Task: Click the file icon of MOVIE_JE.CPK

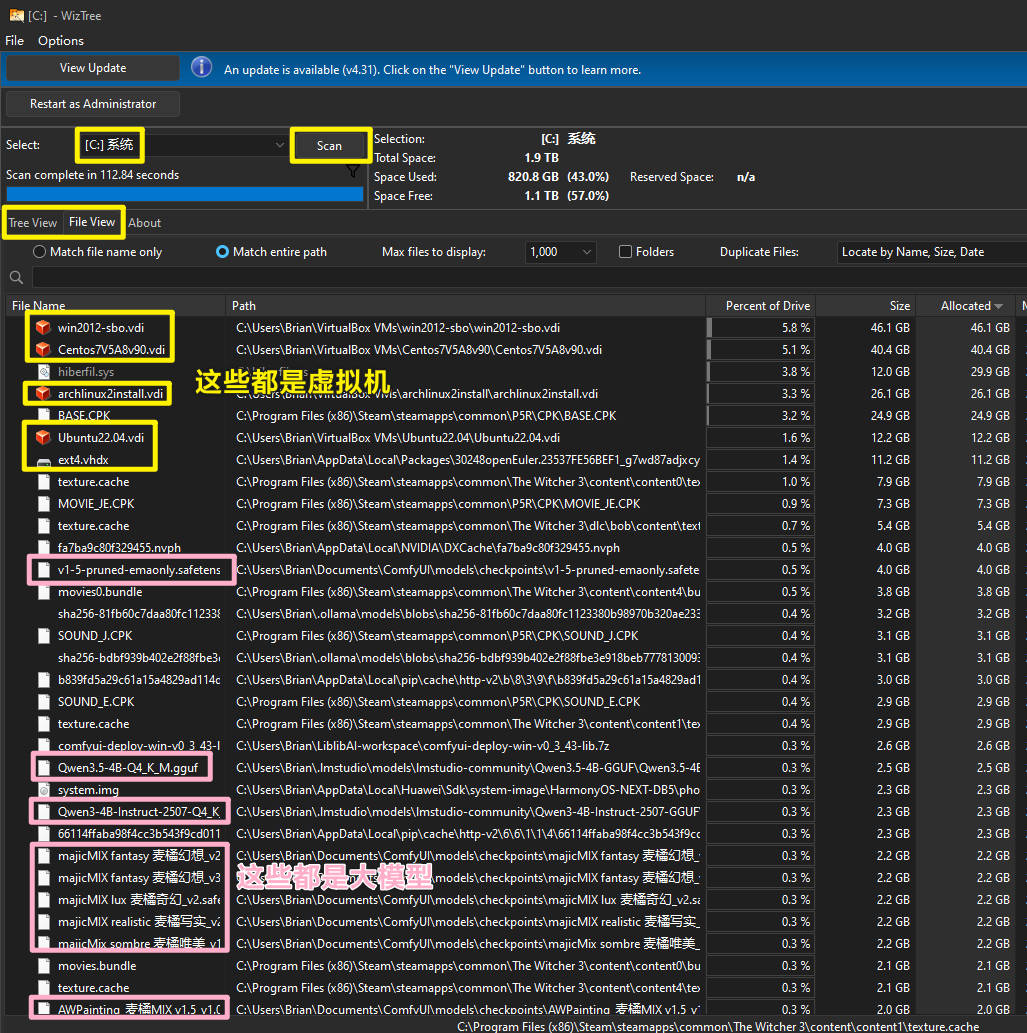Action: point(43,504)
